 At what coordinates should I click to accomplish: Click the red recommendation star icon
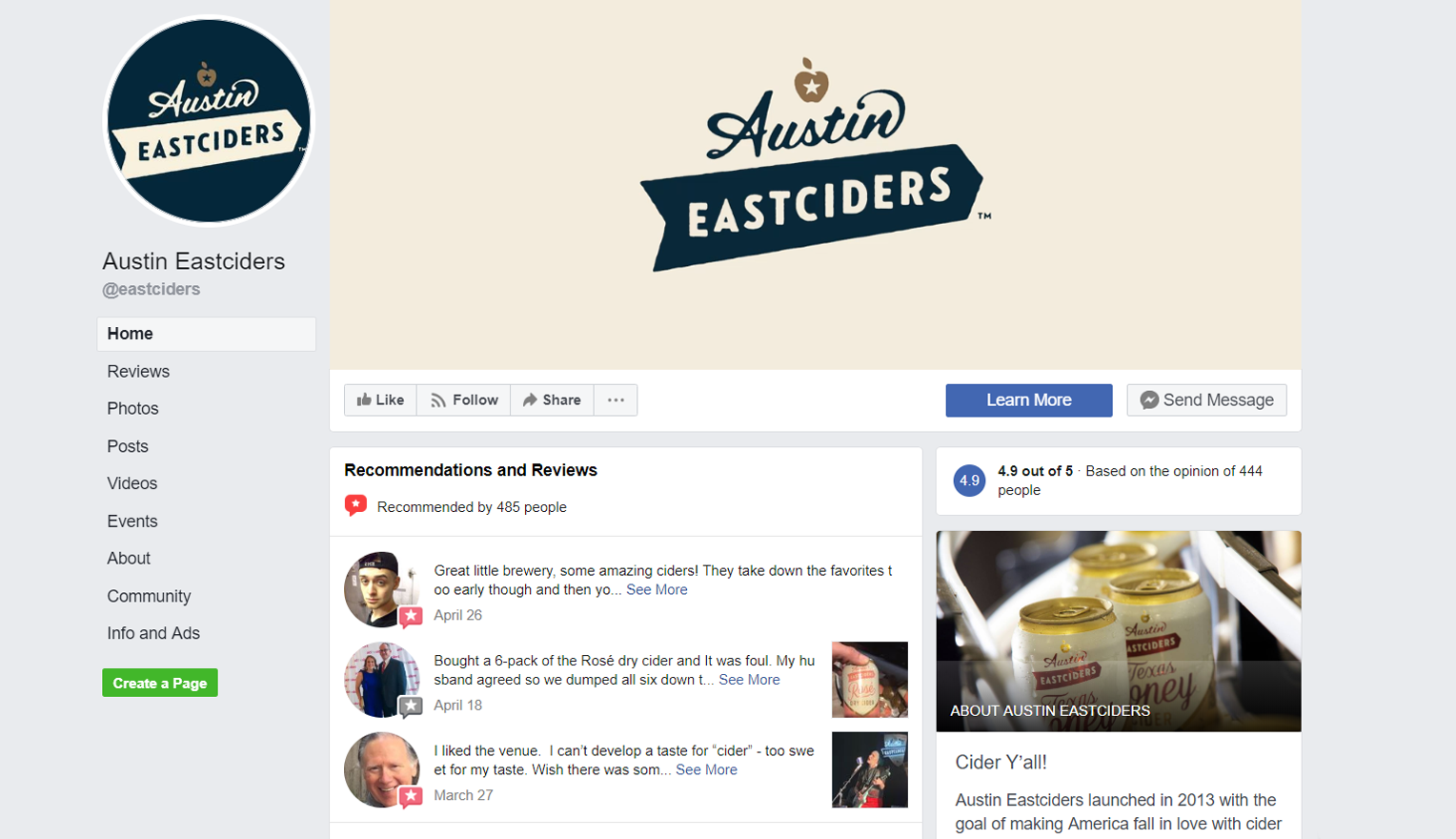coord(355,505)
